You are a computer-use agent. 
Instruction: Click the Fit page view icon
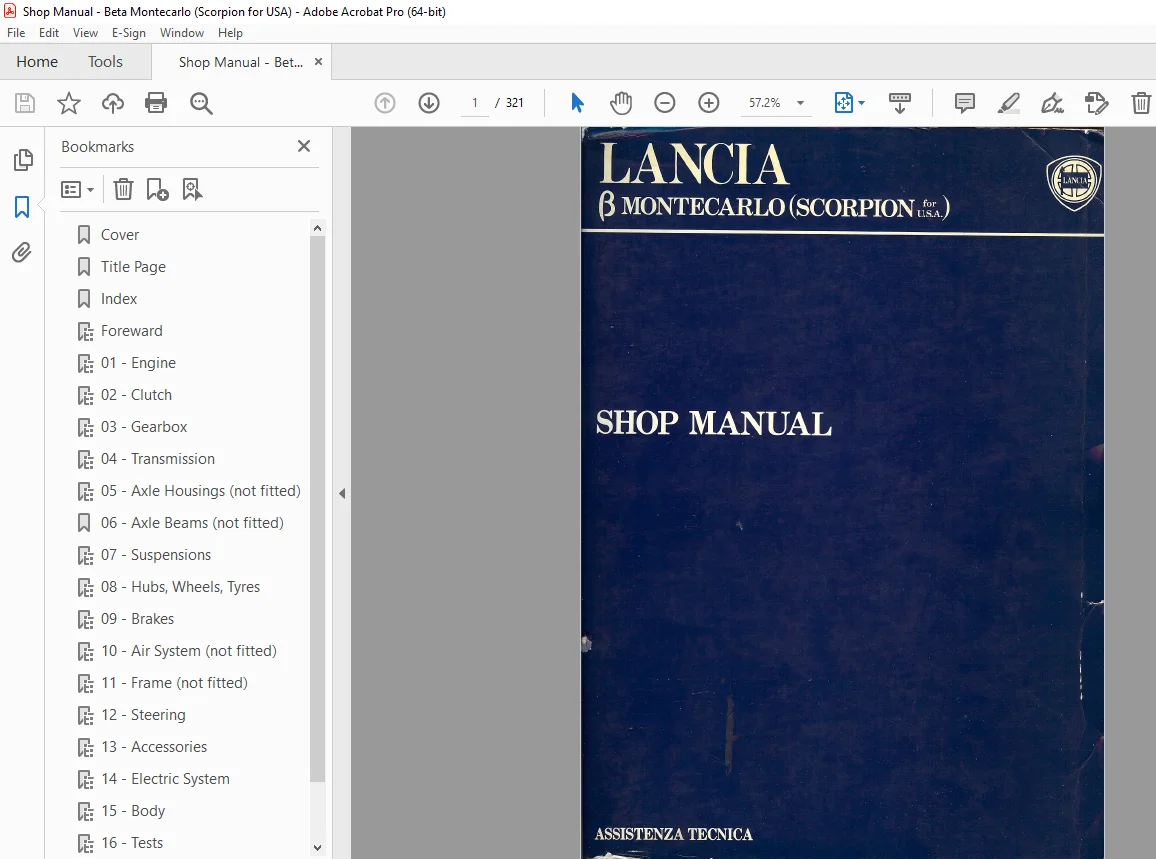843,103
